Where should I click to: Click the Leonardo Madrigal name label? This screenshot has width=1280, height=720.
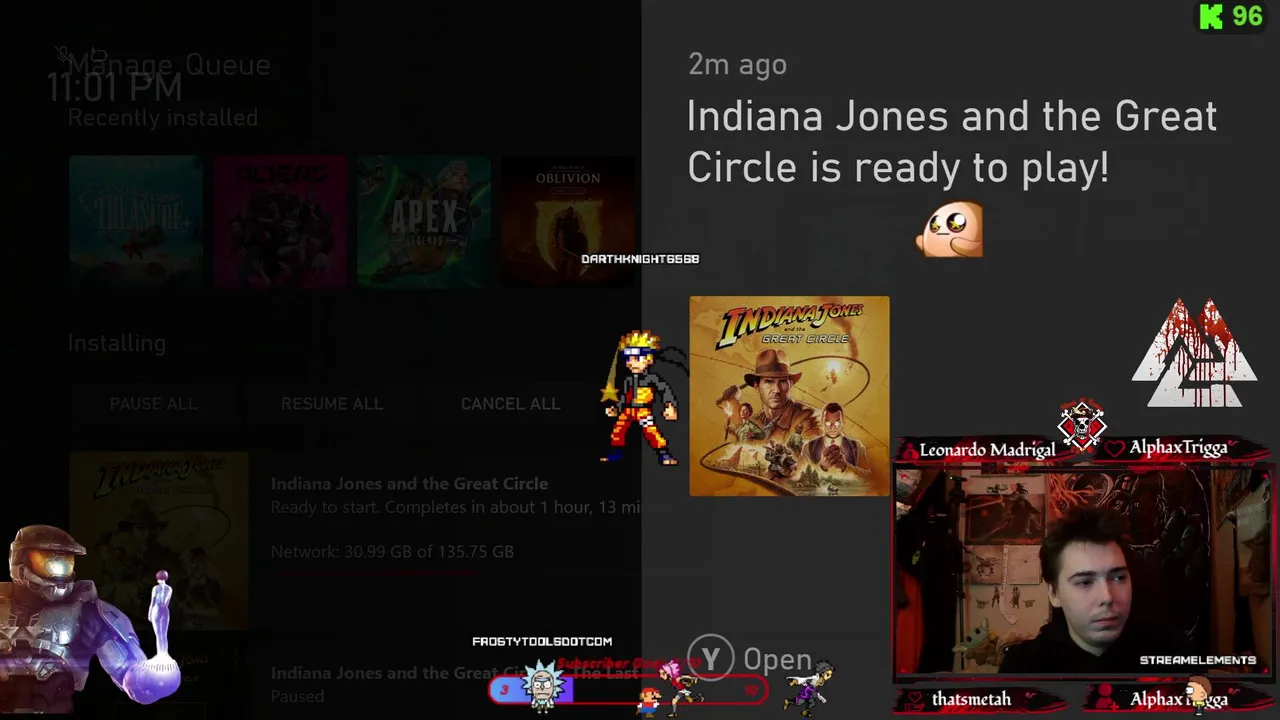(x=987, y=450)
